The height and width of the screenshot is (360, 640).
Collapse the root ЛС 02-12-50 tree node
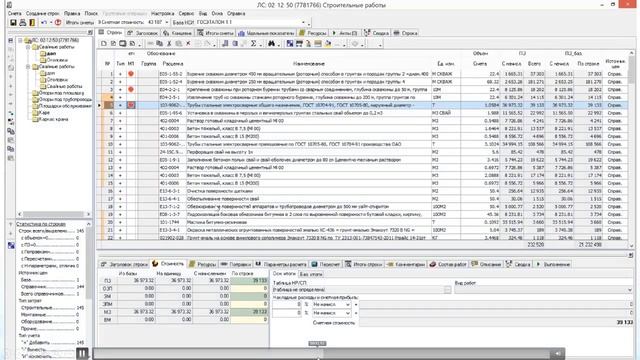pyautogui.click(x=20, y=40)
